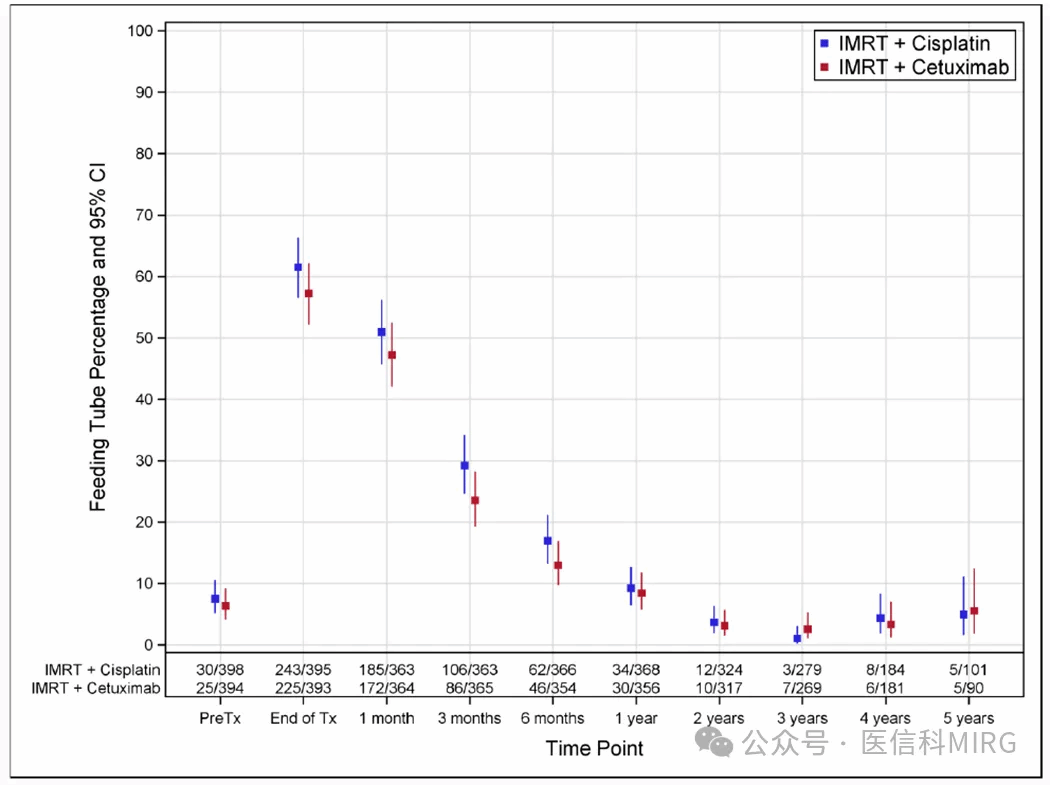Click the blue Cisplatin marker at End of Tx
The image size is (1050, 785).
(x=298, y=267)
